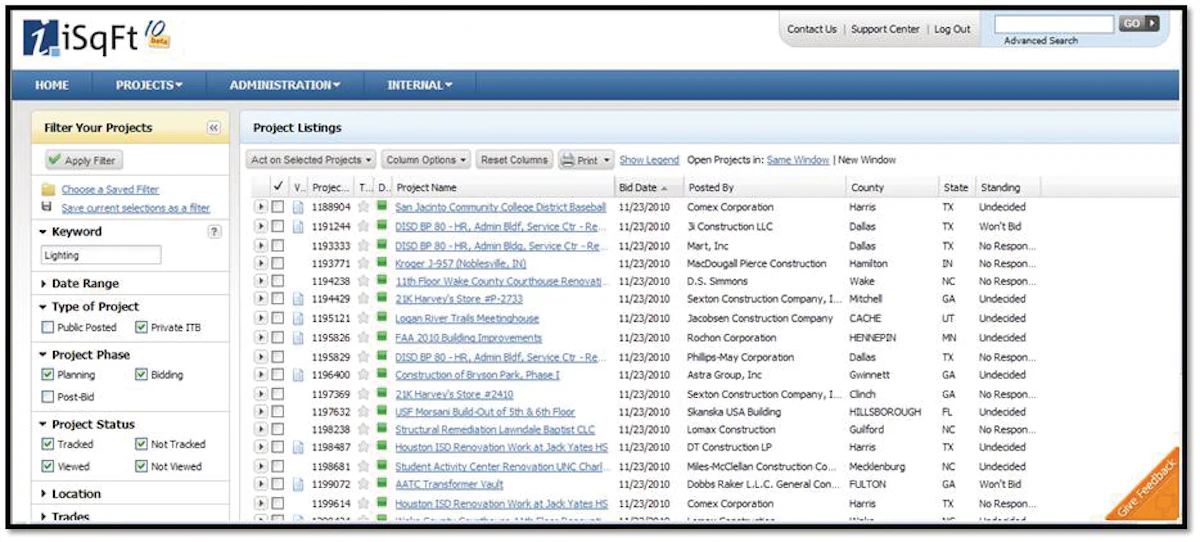Select the row checkbox for project 1197369

278,393
